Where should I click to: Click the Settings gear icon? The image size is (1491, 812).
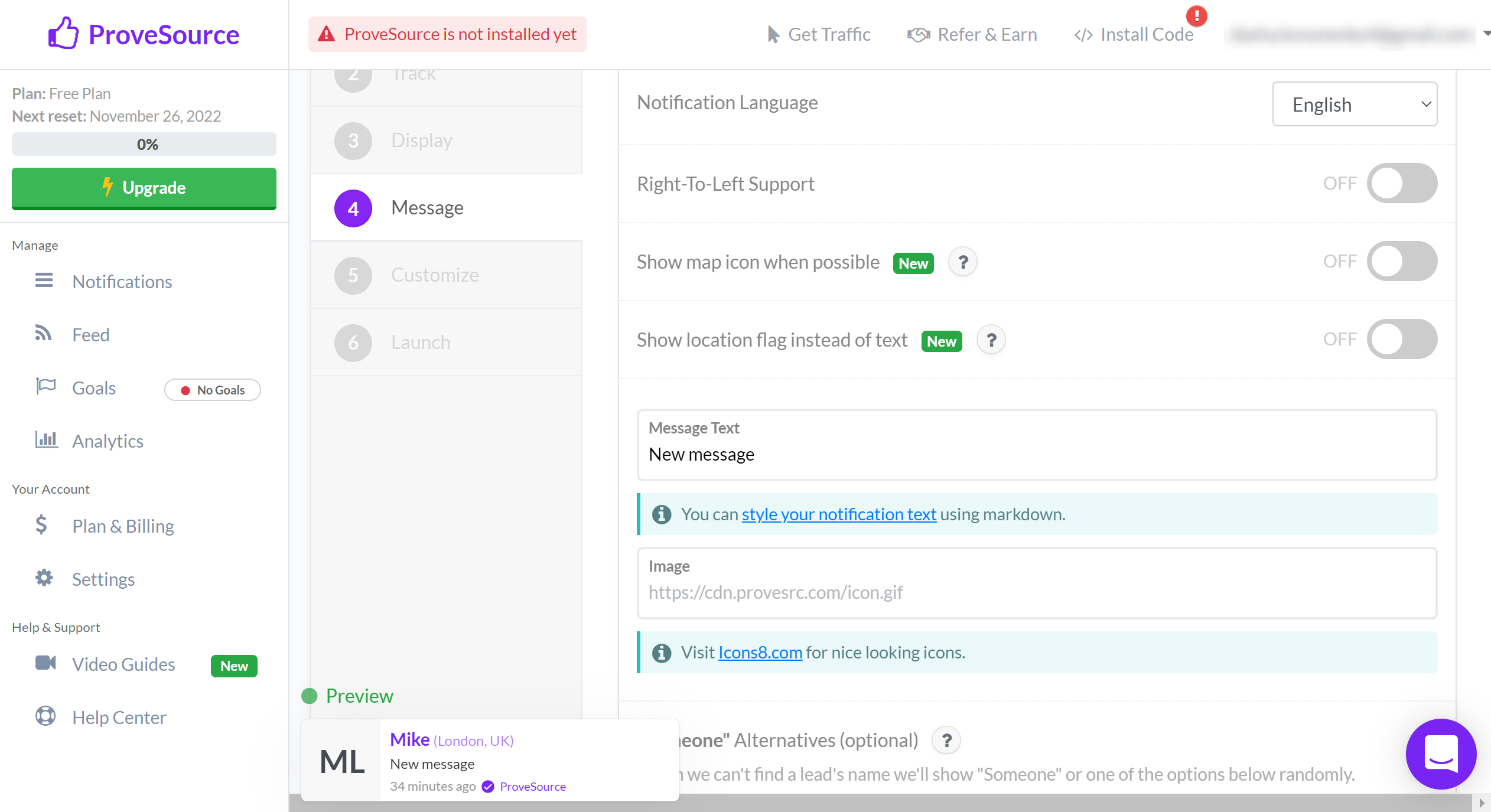click(x=44, y=578)
